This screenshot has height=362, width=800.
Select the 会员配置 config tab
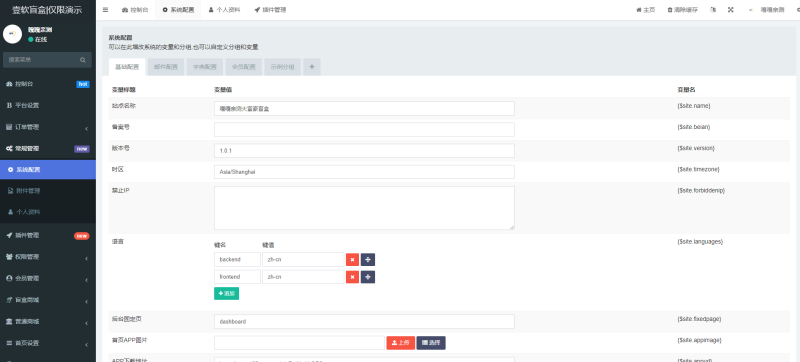(x=243, y=67)
